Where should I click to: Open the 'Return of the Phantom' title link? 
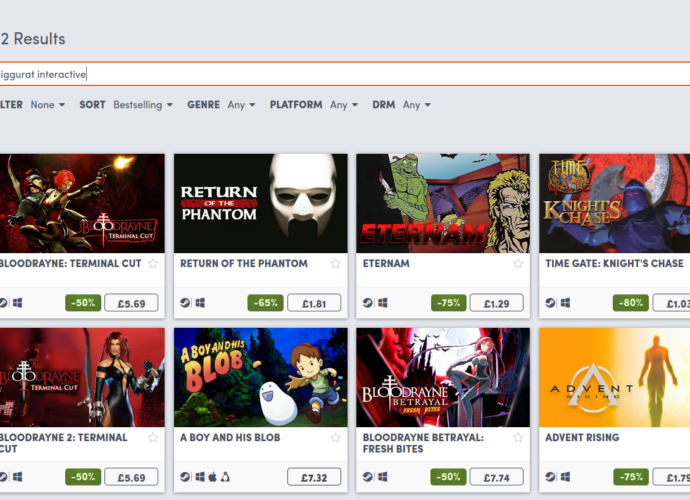(x=244, y=264)
